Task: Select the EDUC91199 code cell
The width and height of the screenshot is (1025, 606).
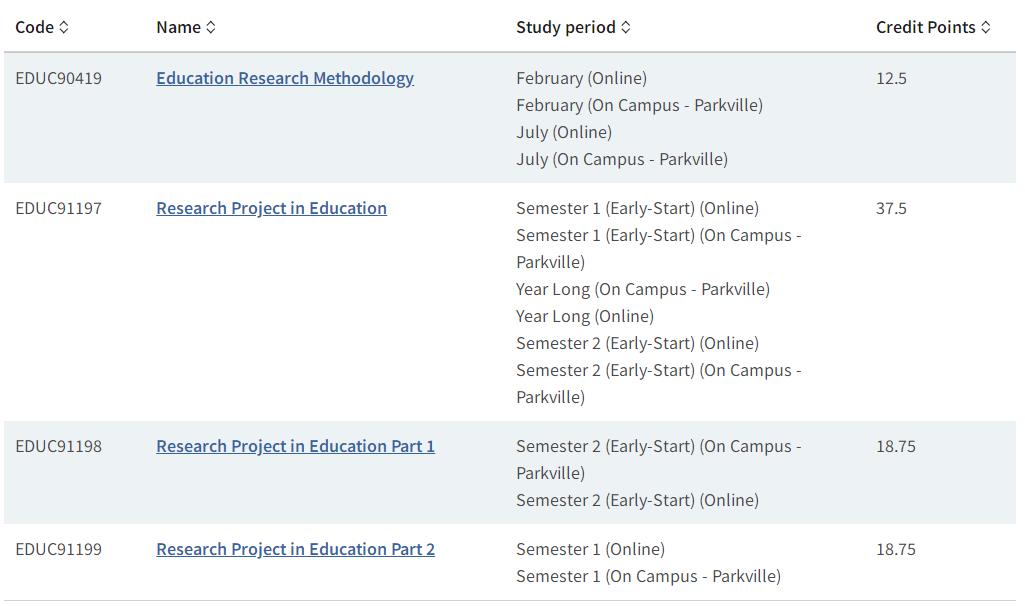Action: 59,549
